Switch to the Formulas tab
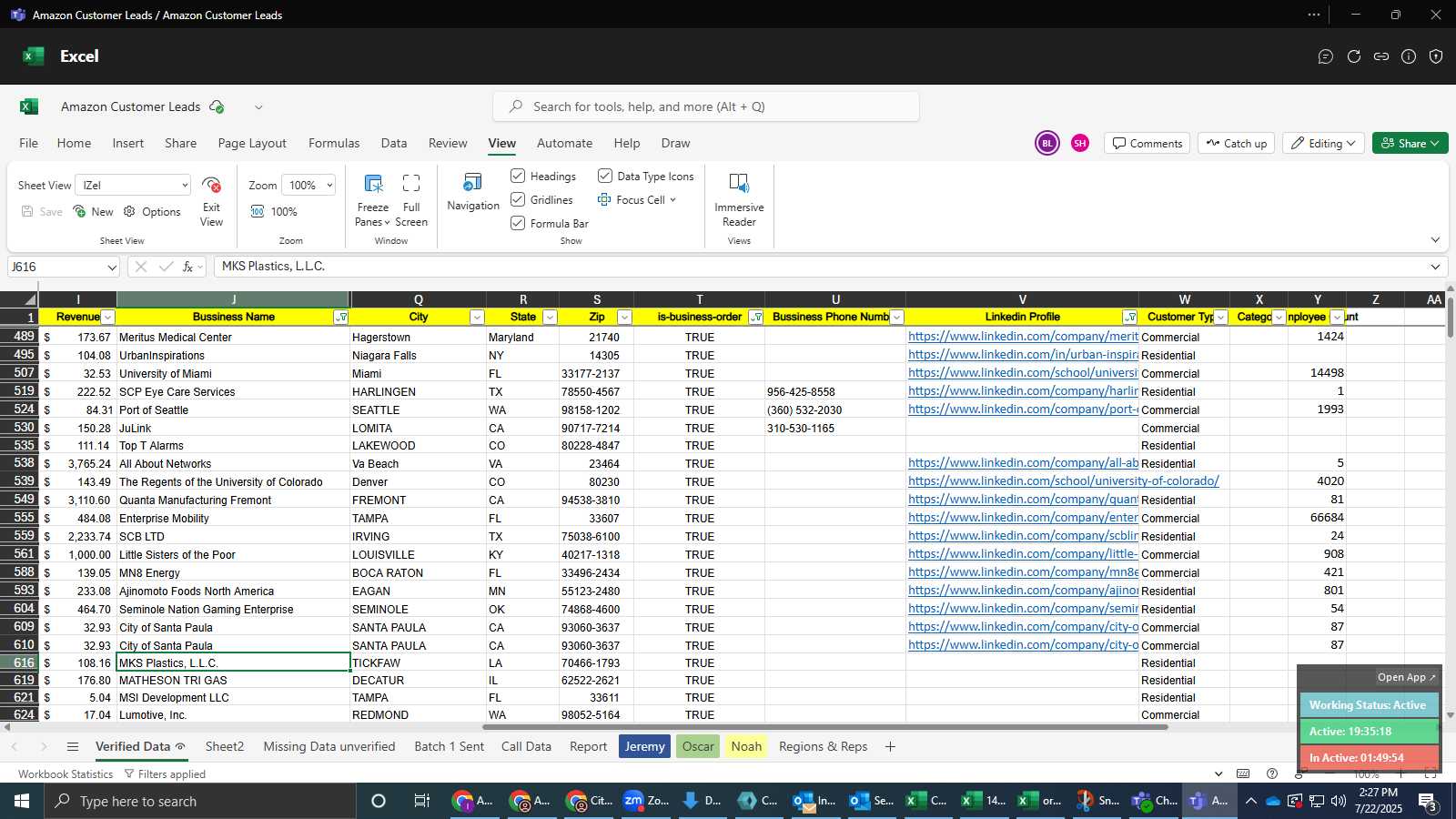The image size is (1456, 819). click(334, 143)
